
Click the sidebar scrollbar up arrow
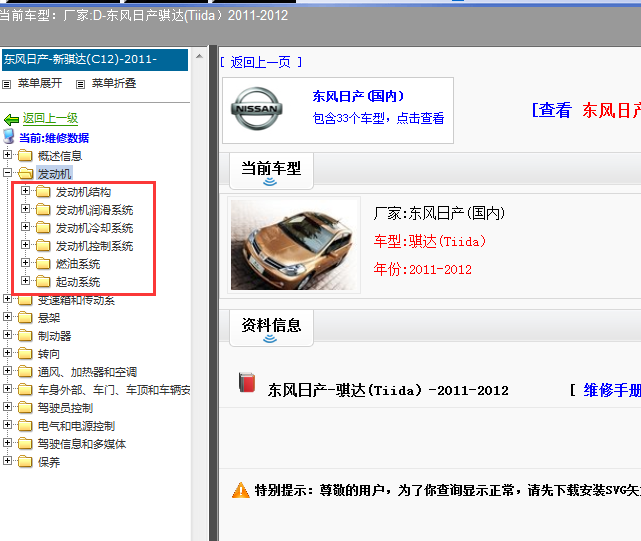tap(199, 56)
